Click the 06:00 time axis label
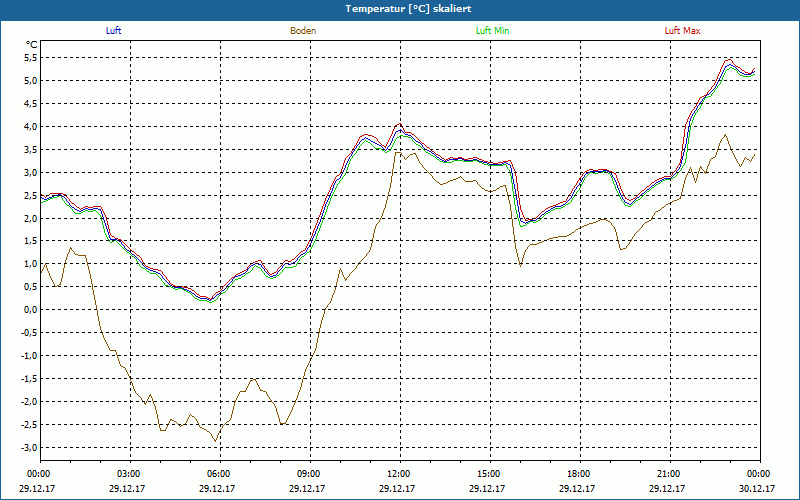800x500 pixels. 220,474
